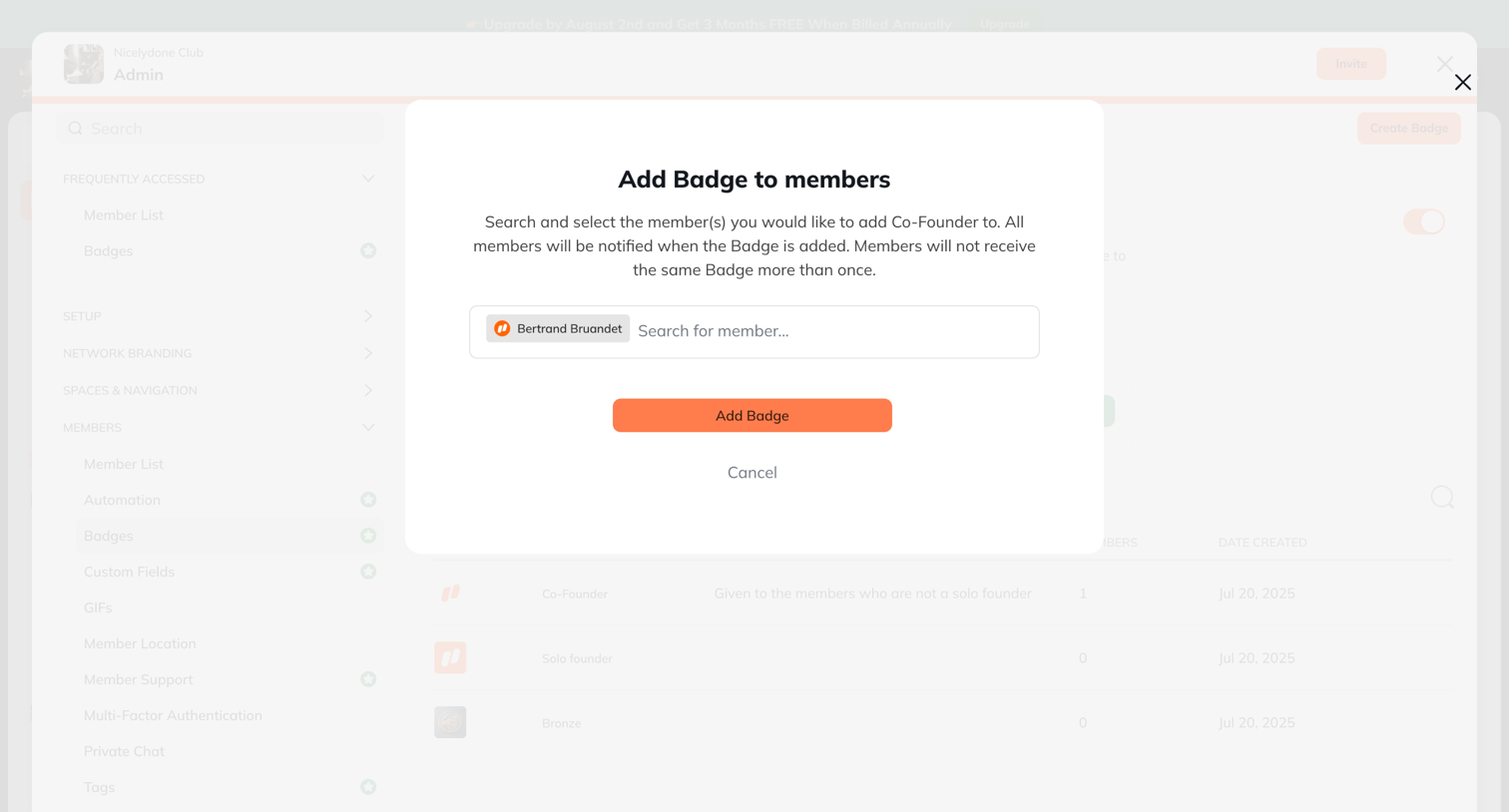The height and width of the screenshot is (812, 1509).
Task: Expand the Setup section
Action: pos(368,316)
